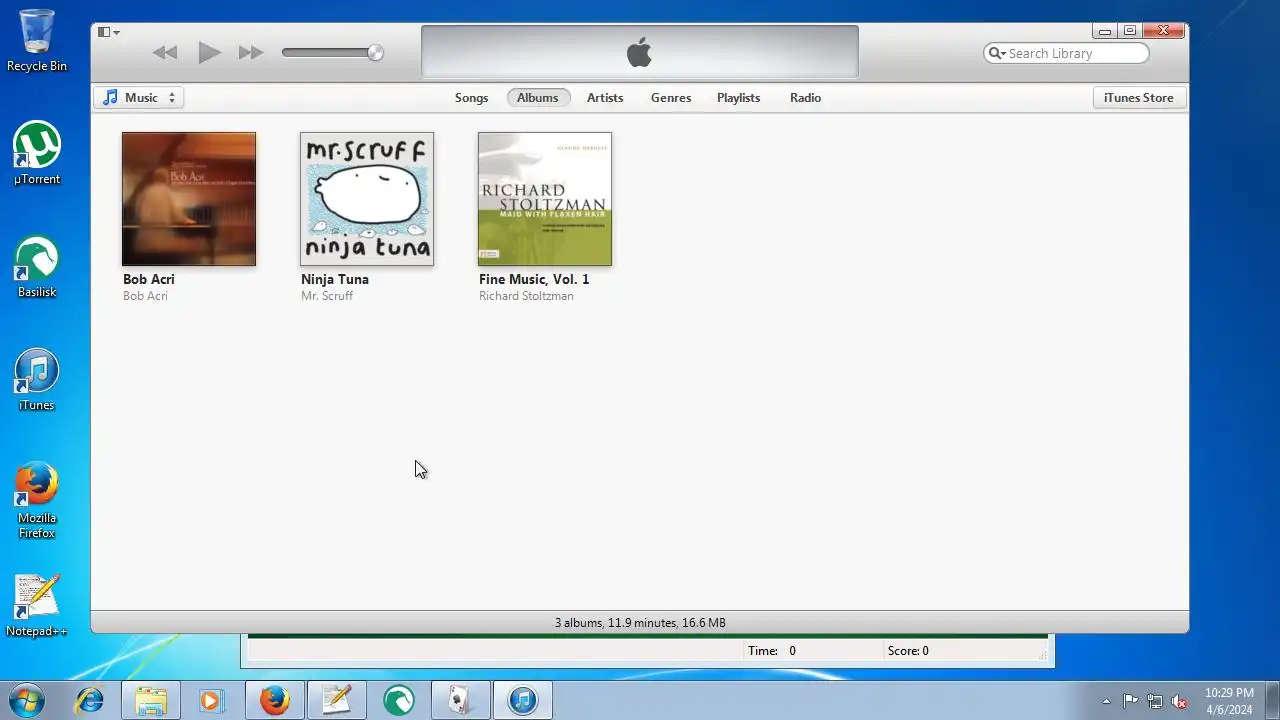The height and width of the screenshot is (720, 1280).
Task: Click the network tray icon
Action: click(1155, 701)
